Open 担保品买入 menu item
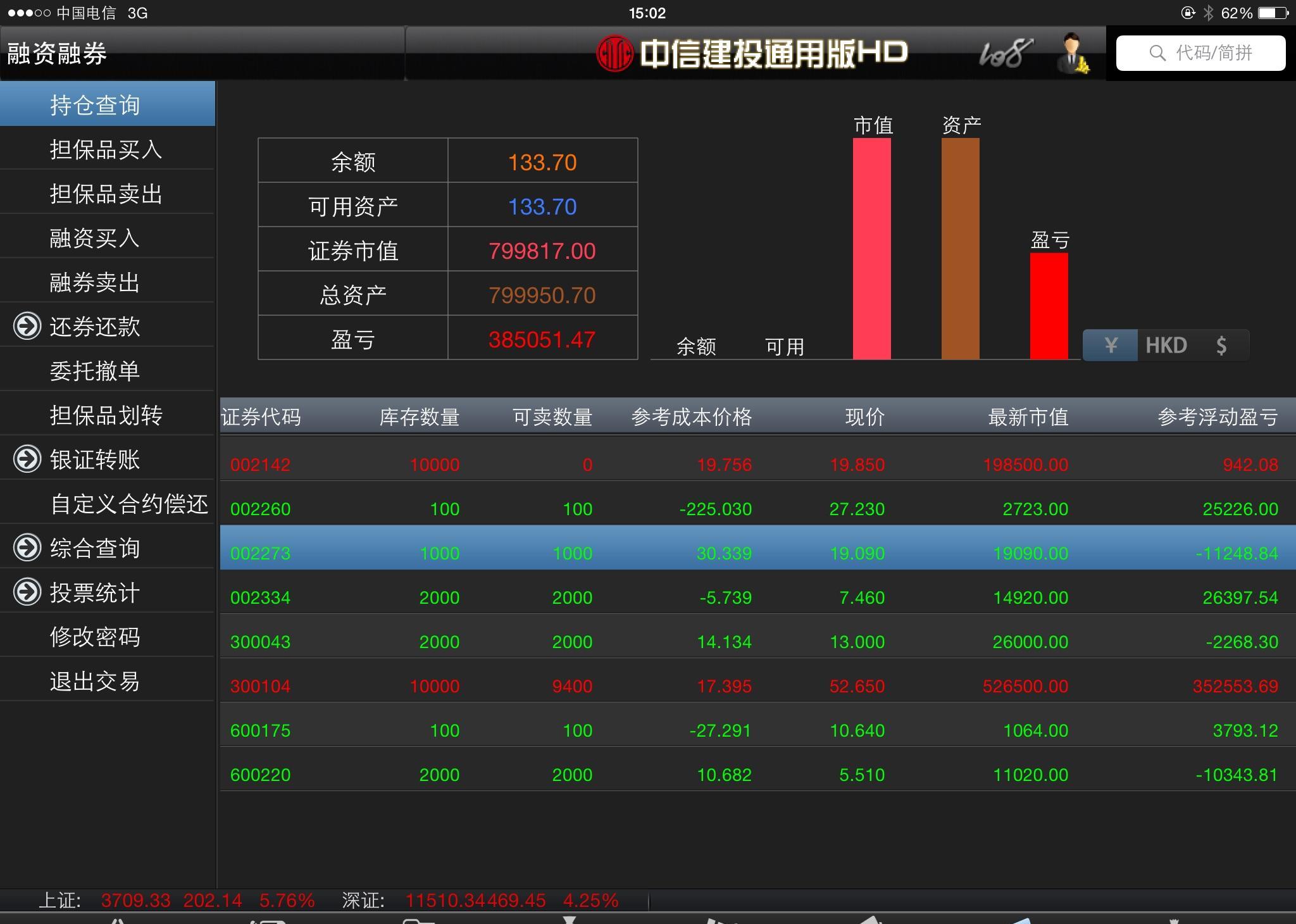This screenshot has width=1296, height=924. click(x=108, y=149)
